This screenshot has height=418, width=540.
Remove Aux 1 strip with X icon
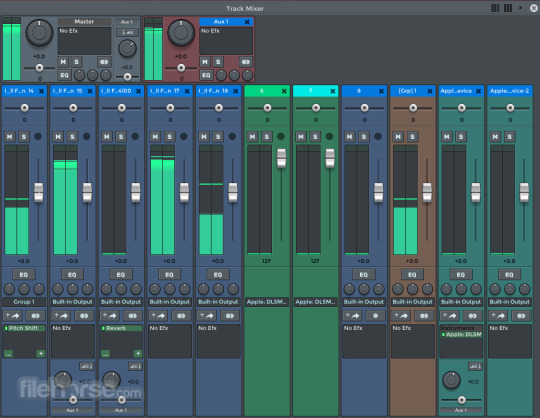point(247,22)
